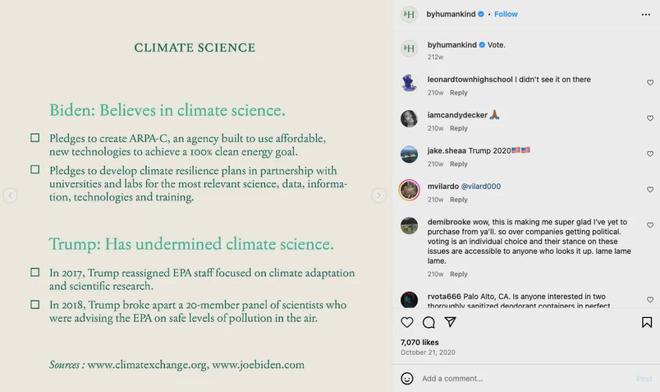Share post with paper plane icon

coord(450,322)
